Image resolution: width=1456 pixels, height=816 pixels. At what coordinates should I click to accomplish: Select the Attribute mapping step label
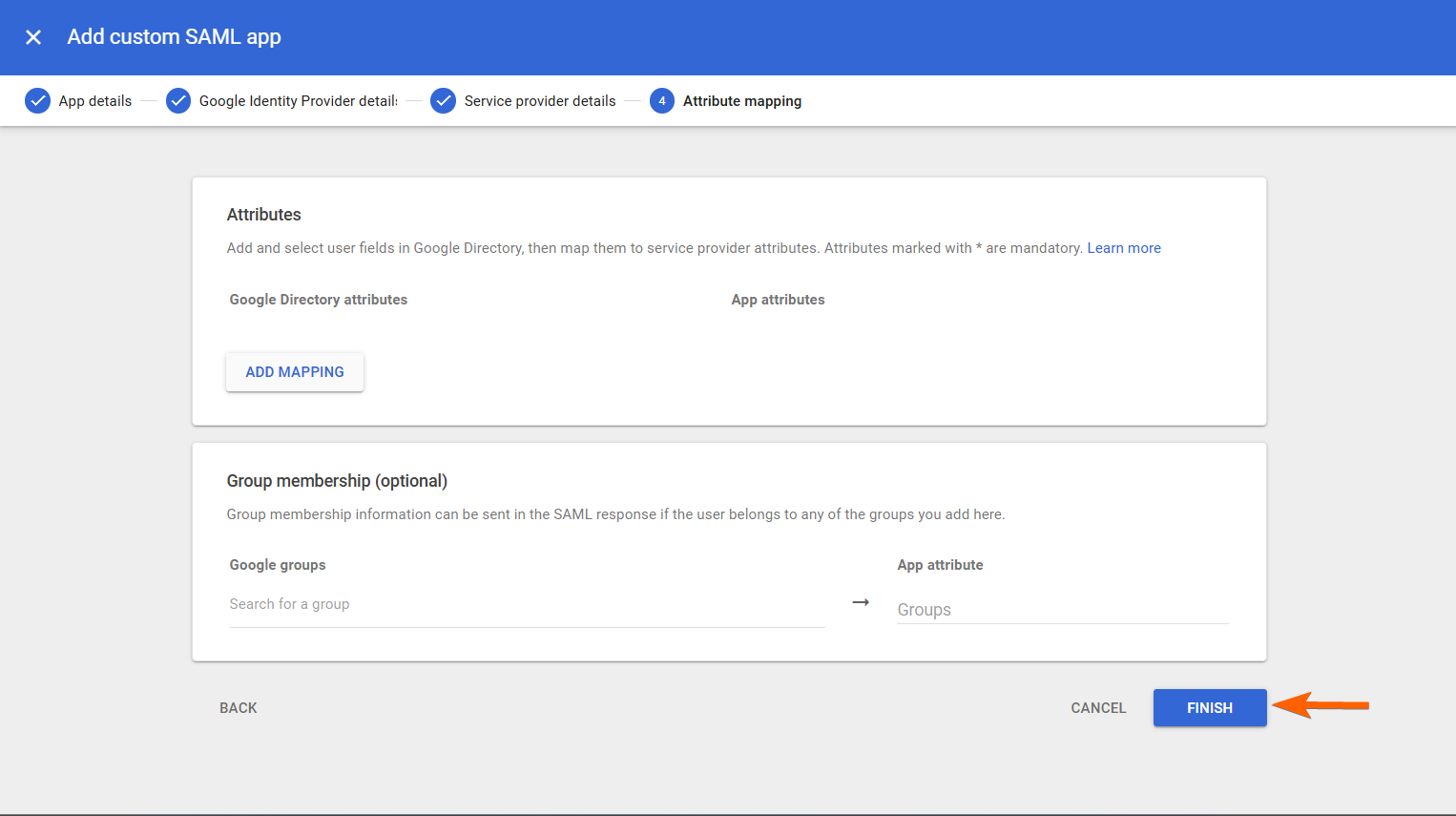pos(742,101)
